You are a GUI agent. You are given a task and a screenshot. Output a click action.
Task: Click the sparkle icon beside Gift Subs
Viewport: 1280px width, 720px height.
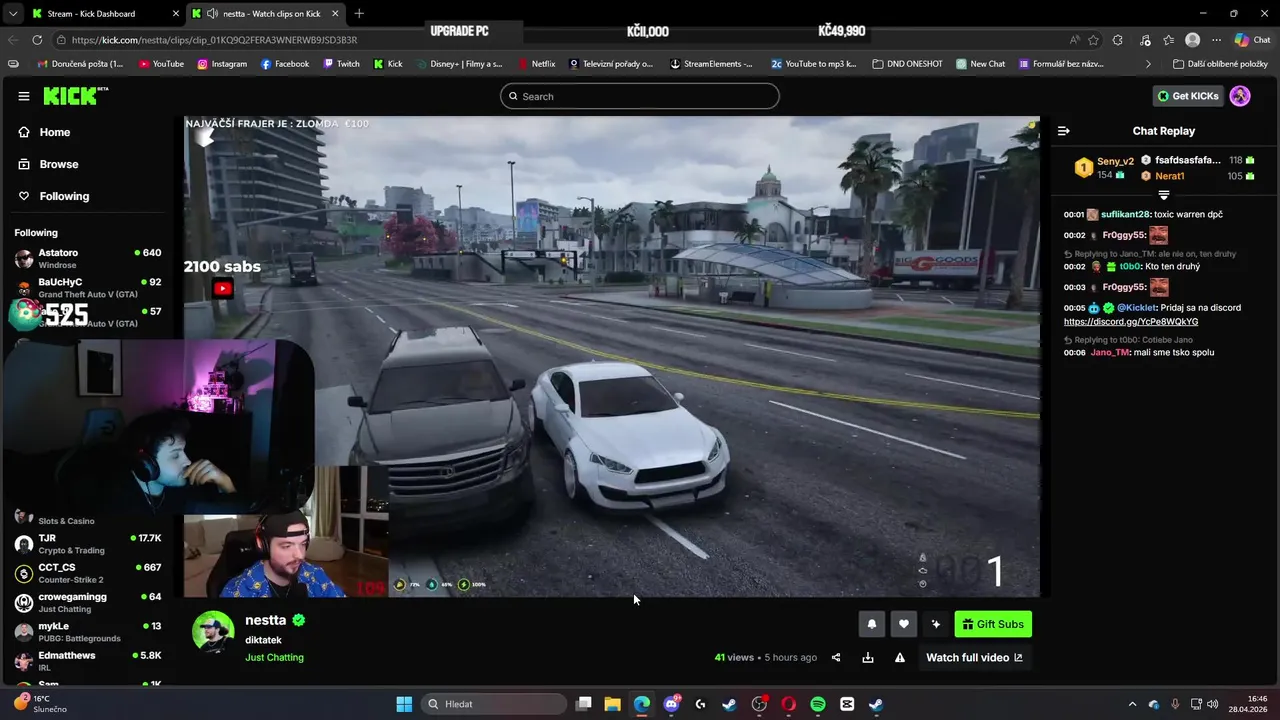(x=935, y=624)
